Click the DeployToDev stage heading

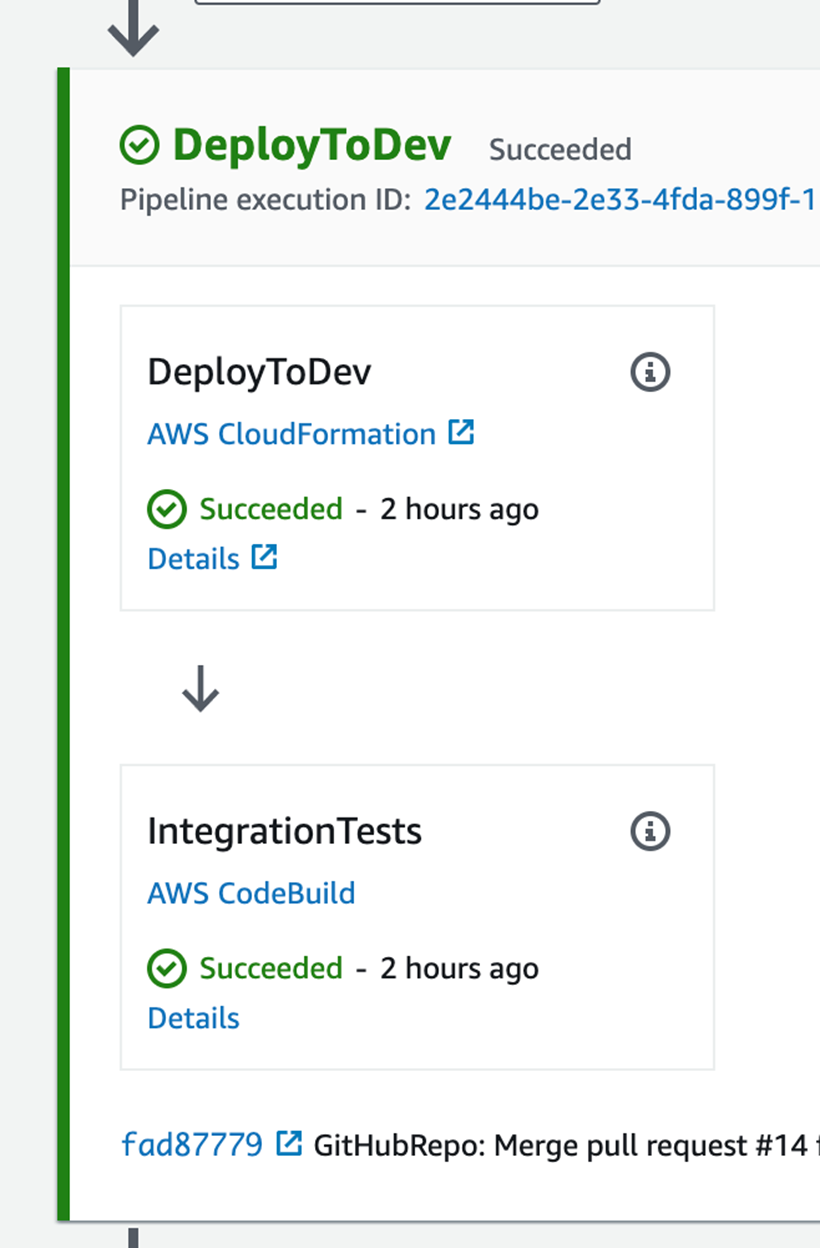[x=312, y=146]
